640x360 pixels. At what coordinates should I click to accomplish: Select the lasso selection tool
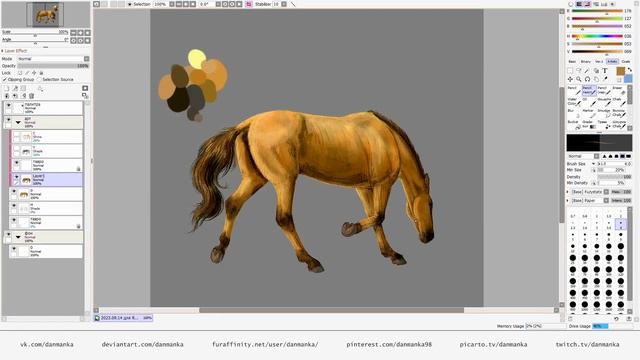click(x=579, y=71)
